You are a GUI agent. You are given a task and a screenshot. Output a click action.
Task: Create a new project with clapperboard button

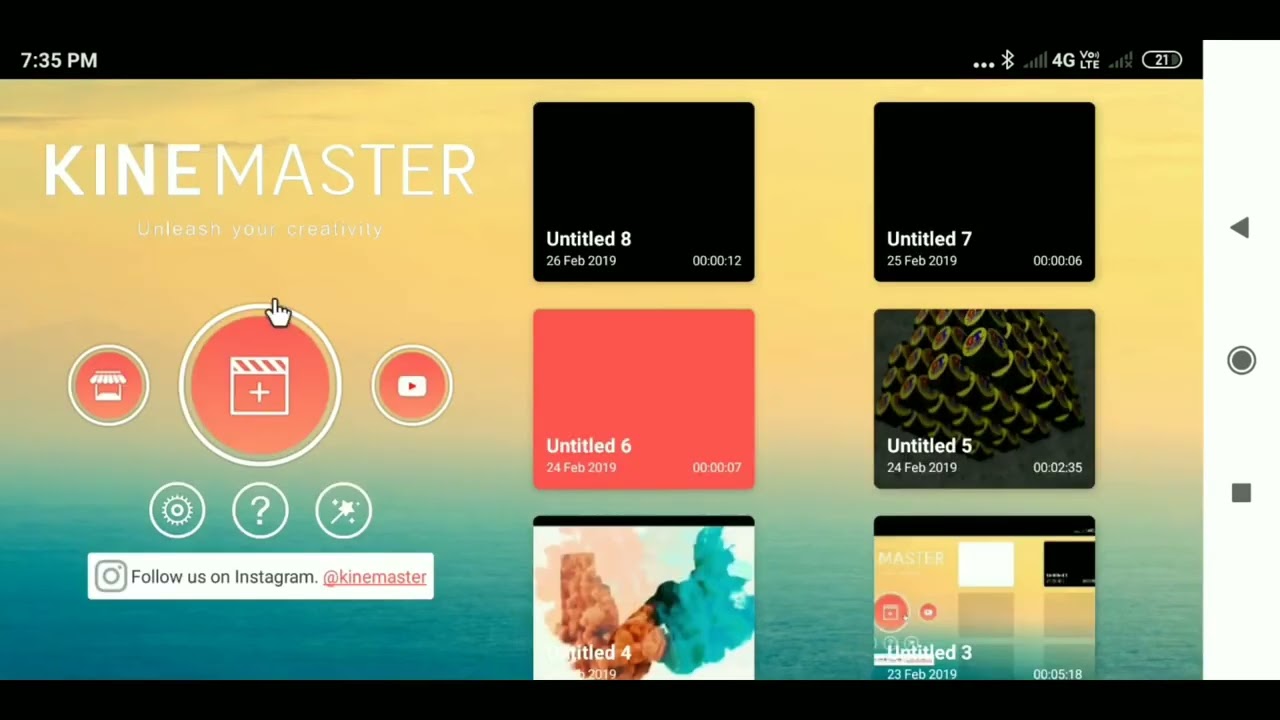(x=260, y=386)
